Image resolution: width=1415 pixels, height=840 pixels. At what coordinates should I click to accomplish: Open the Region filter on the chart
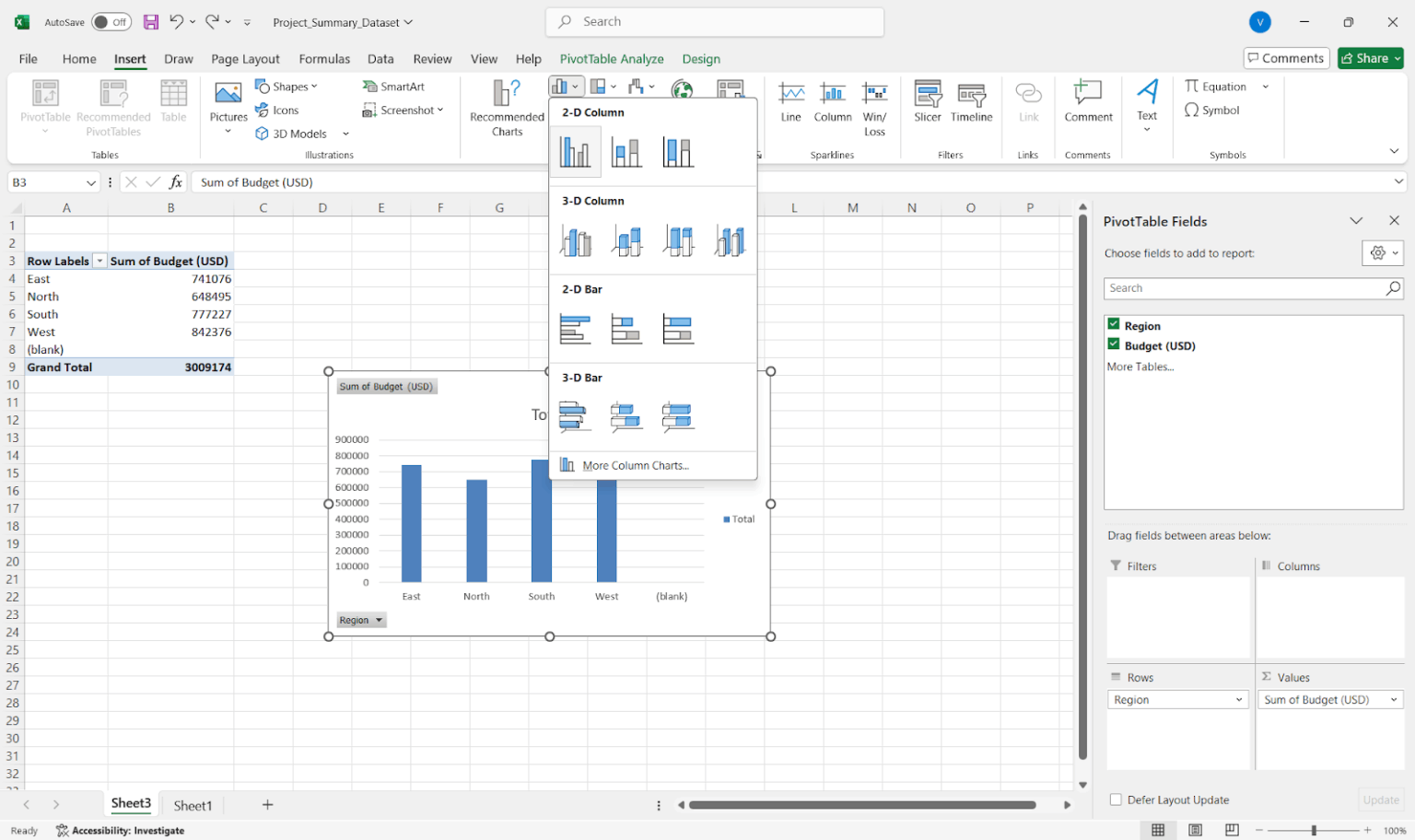tap(360, 619)
